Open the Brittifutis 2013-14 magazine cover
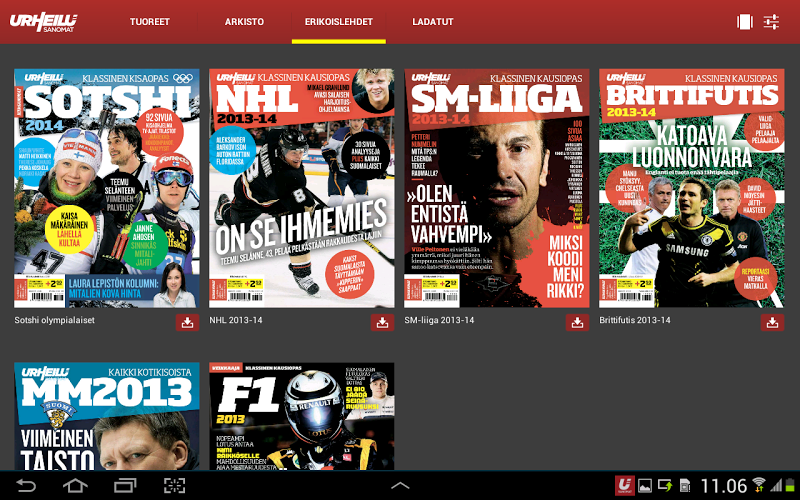The image size is (800, 500). [691, 188]
